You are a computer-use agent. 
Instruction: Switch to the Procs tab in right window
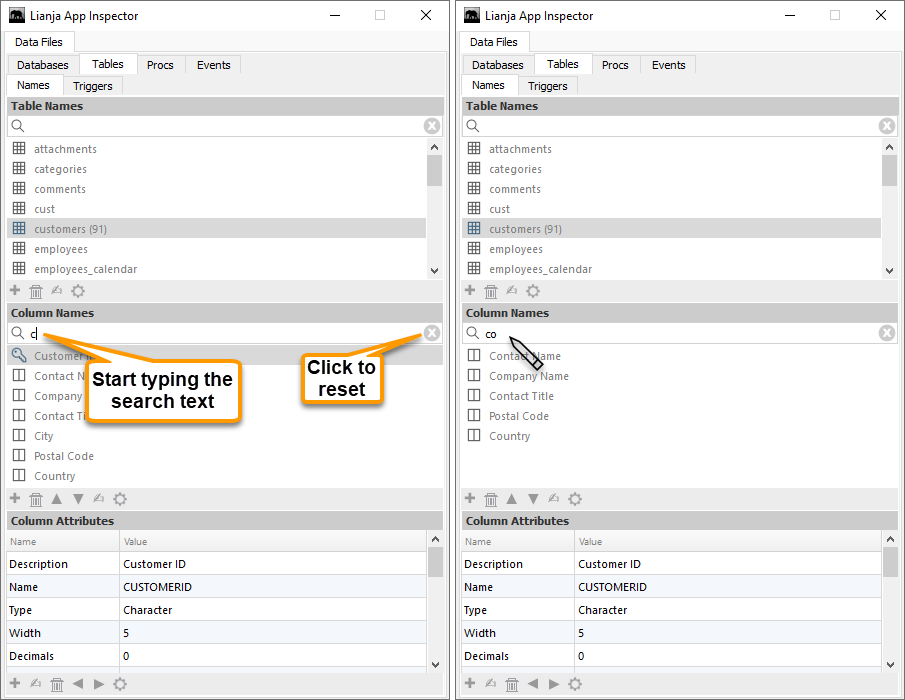tap(615, 65)
